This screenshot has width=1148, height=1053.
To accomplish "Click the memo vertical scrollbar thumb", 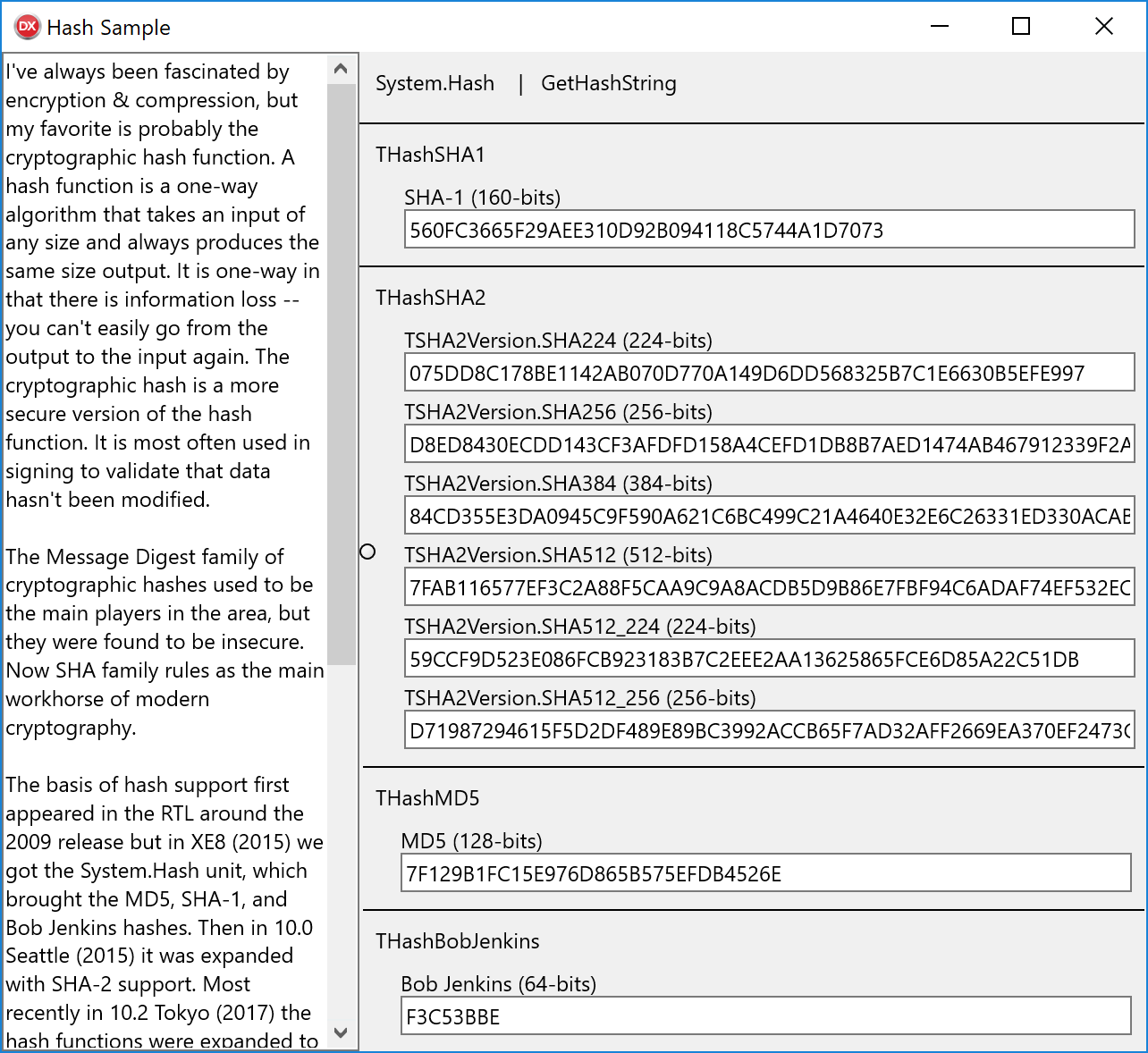I will pos(341,374).
